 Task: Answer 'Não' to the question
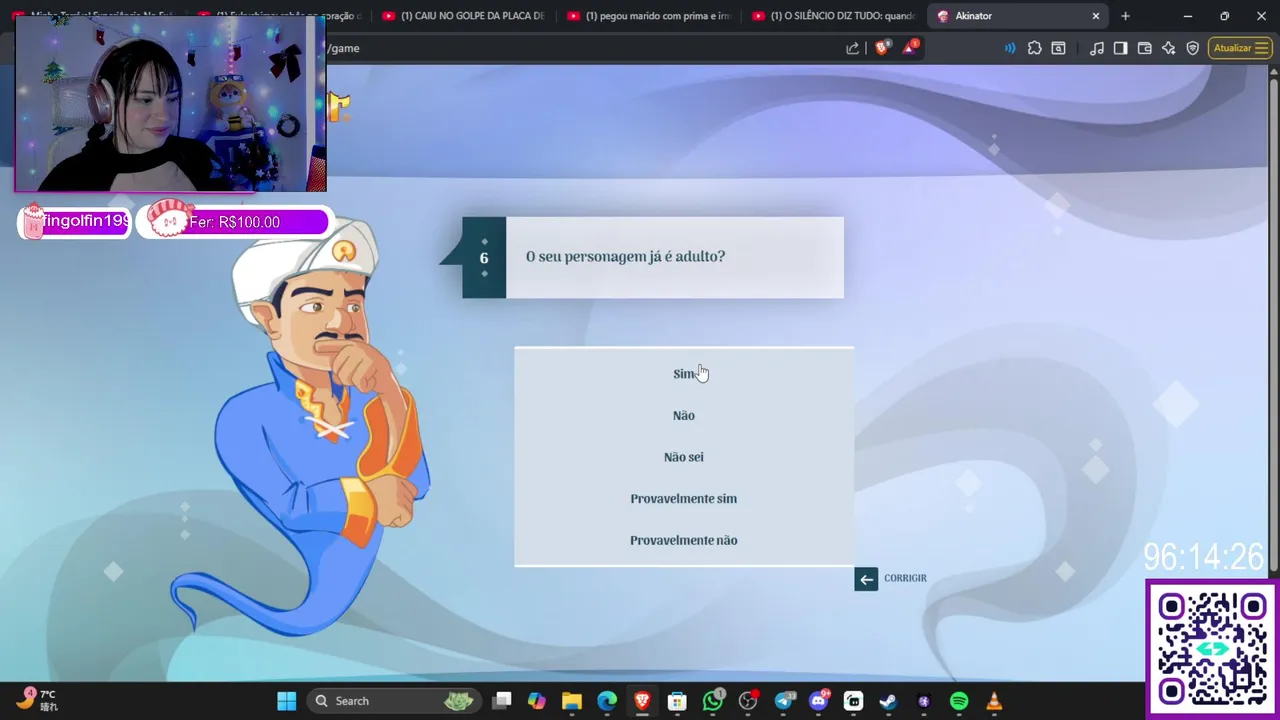click(x=684, y=415)
